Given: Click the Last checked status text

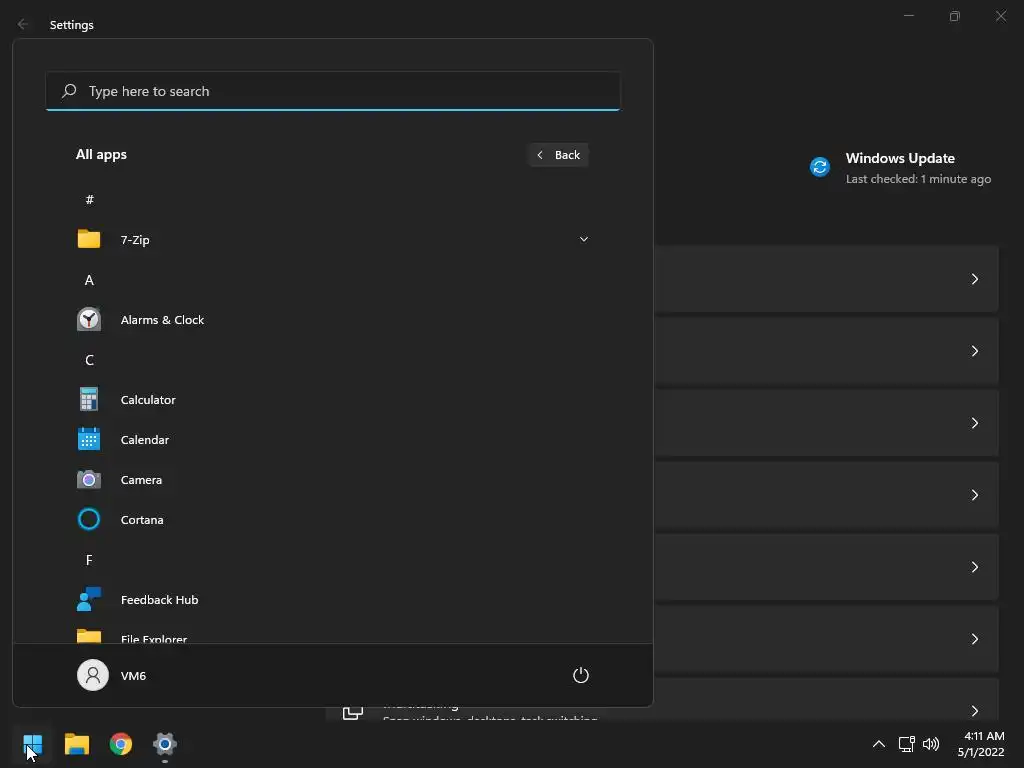Looking at the screenshot, I should 918,179.
